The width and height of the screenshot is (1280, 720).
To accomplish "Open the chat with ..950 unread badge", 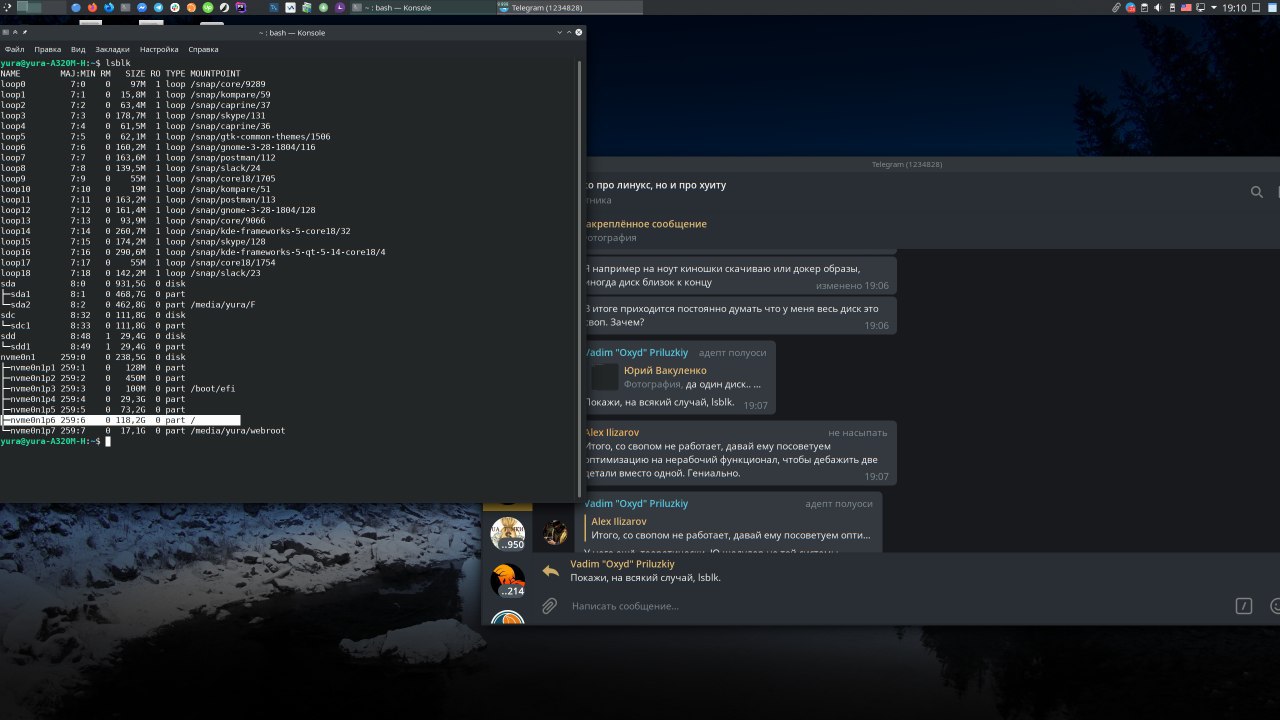I will coord(508,534).
